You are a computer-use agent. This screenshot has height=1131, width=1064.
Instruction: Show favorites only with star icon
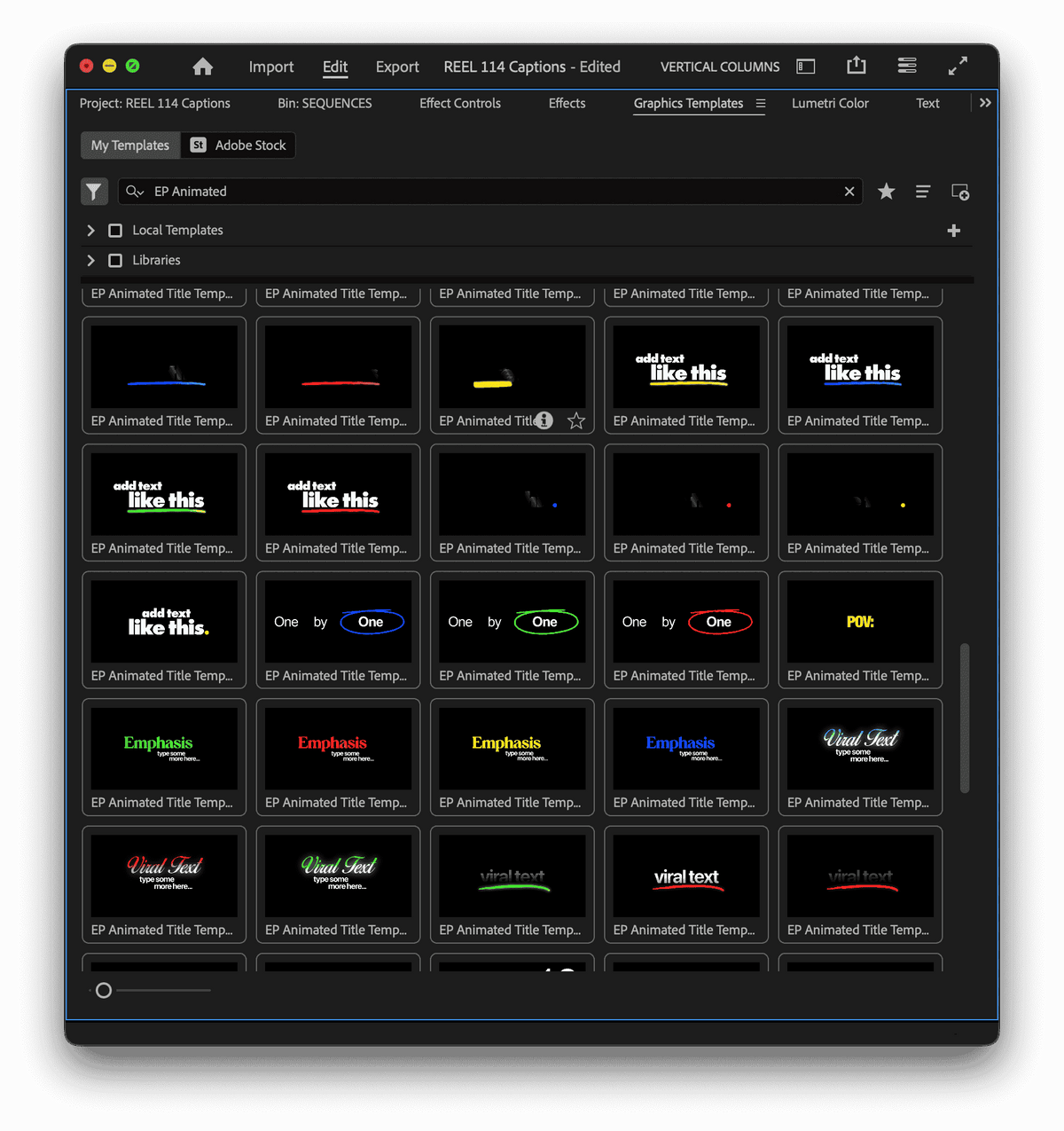[x=886, y=192]
